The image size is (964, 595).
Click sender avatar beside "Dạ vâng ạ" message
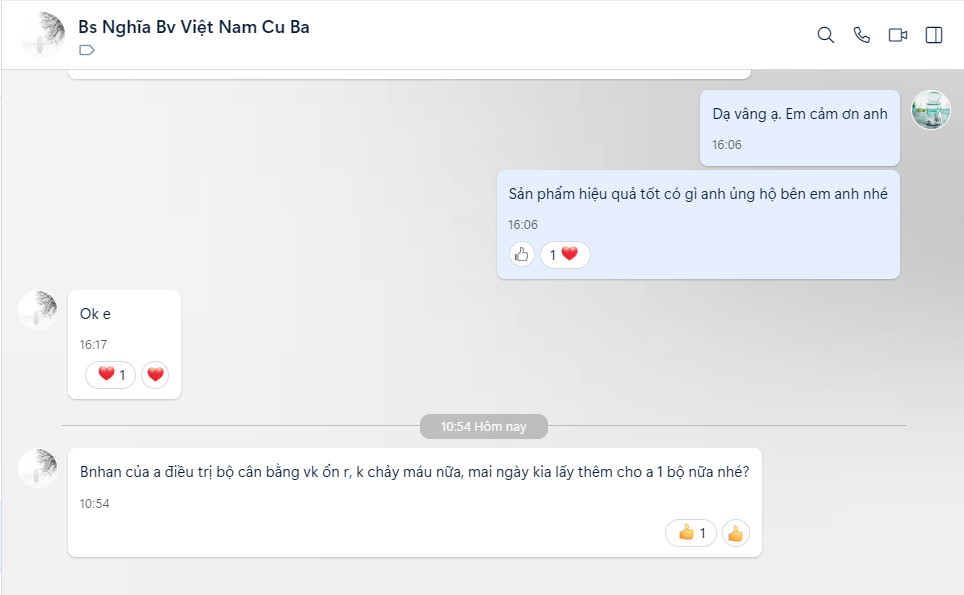point(931,110)
